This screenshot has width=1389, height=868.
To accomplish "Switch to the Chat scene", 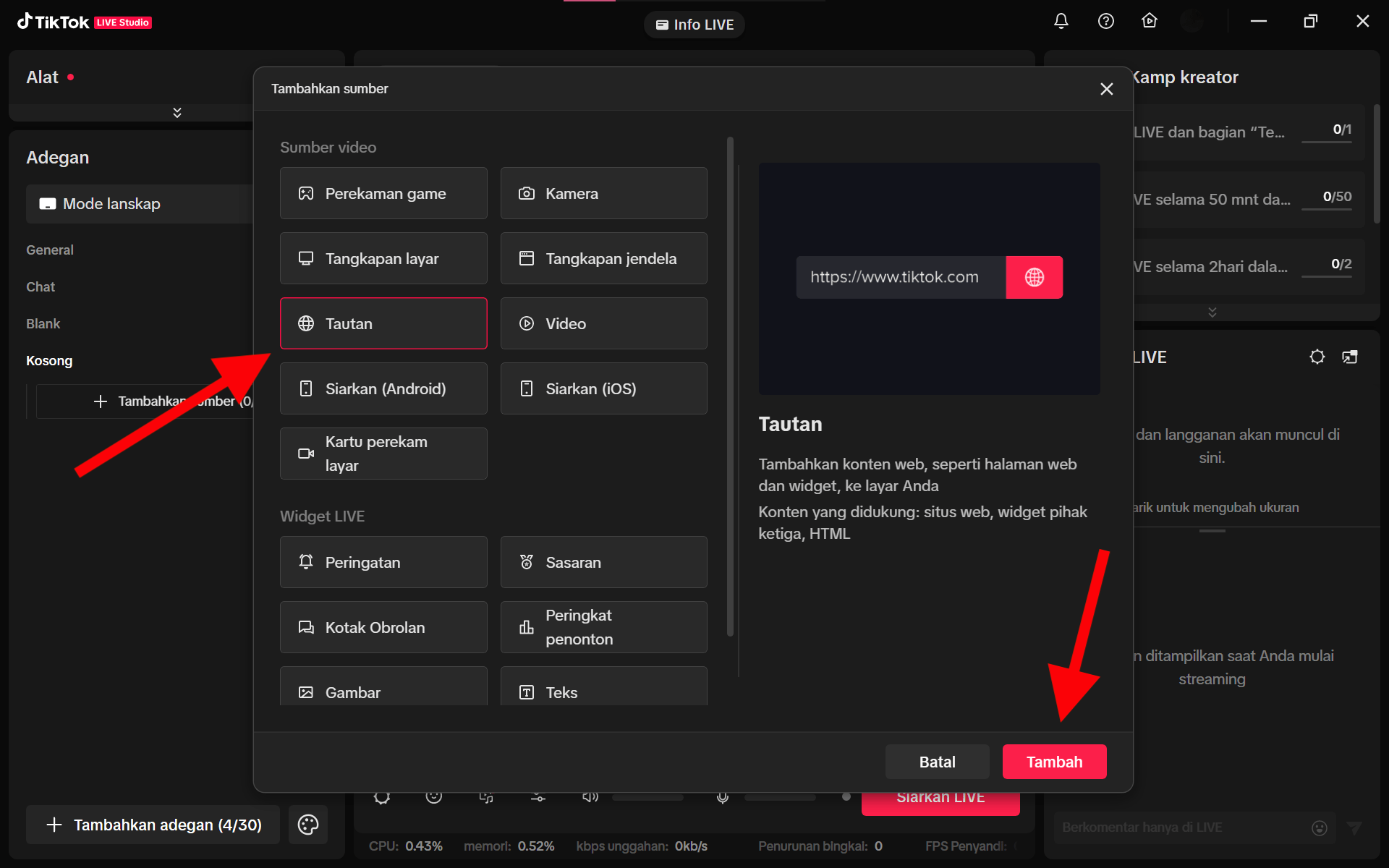I will [41, 287].
